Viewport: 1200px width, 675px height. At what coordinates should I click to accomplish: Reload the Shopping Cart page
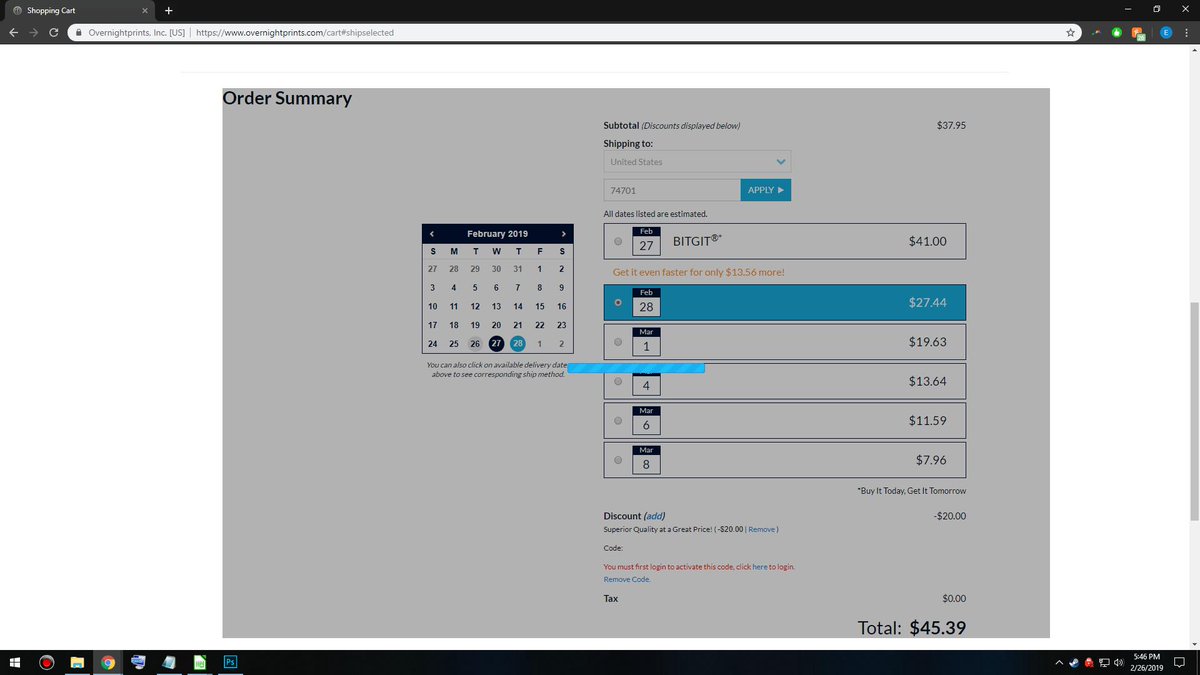tap(53, 32)
